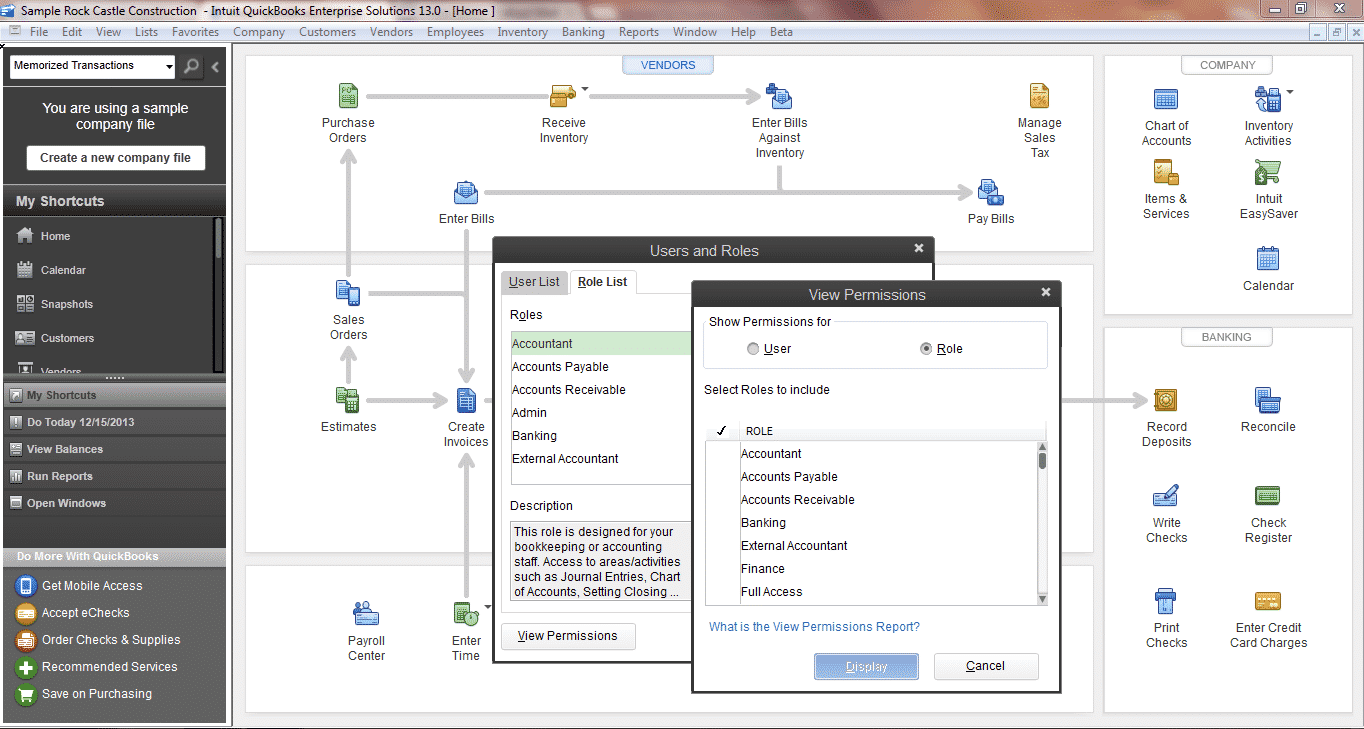Click the Receive Inventory icon
Image resolution: width=1364 pixels, height=729 pixels.
coord(563,97)
